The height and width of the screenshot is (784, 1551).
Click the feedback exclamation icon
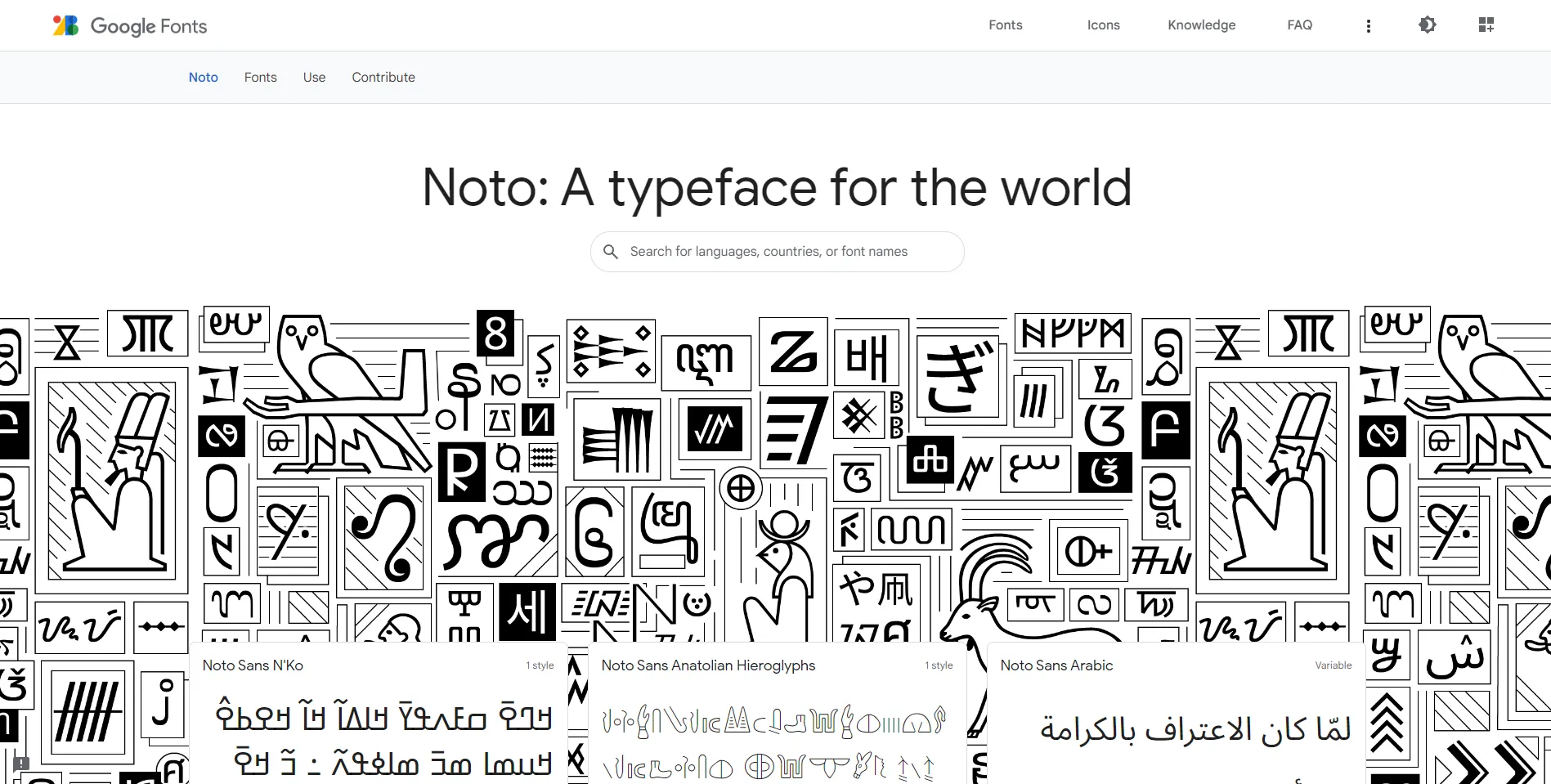point(21,764)
